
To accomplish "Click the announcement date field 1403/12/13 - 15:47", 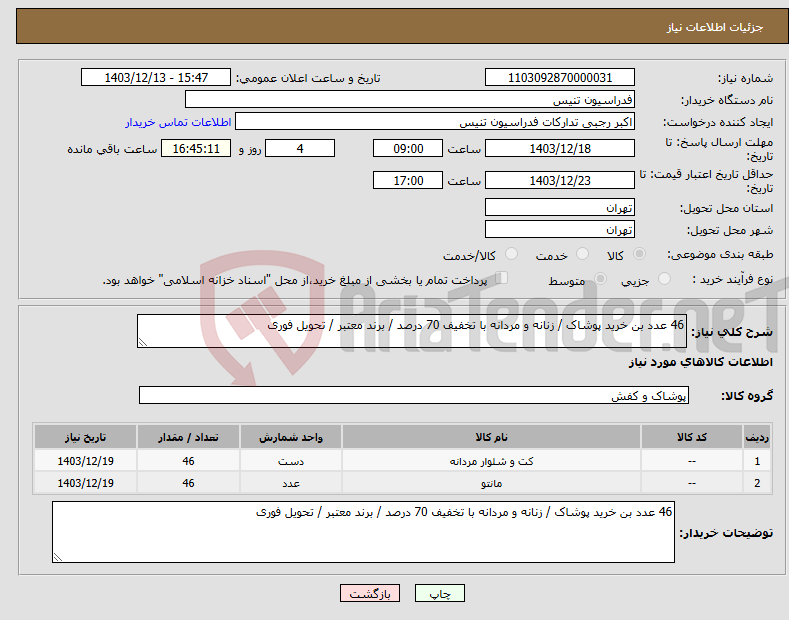I will click(156, 78).
